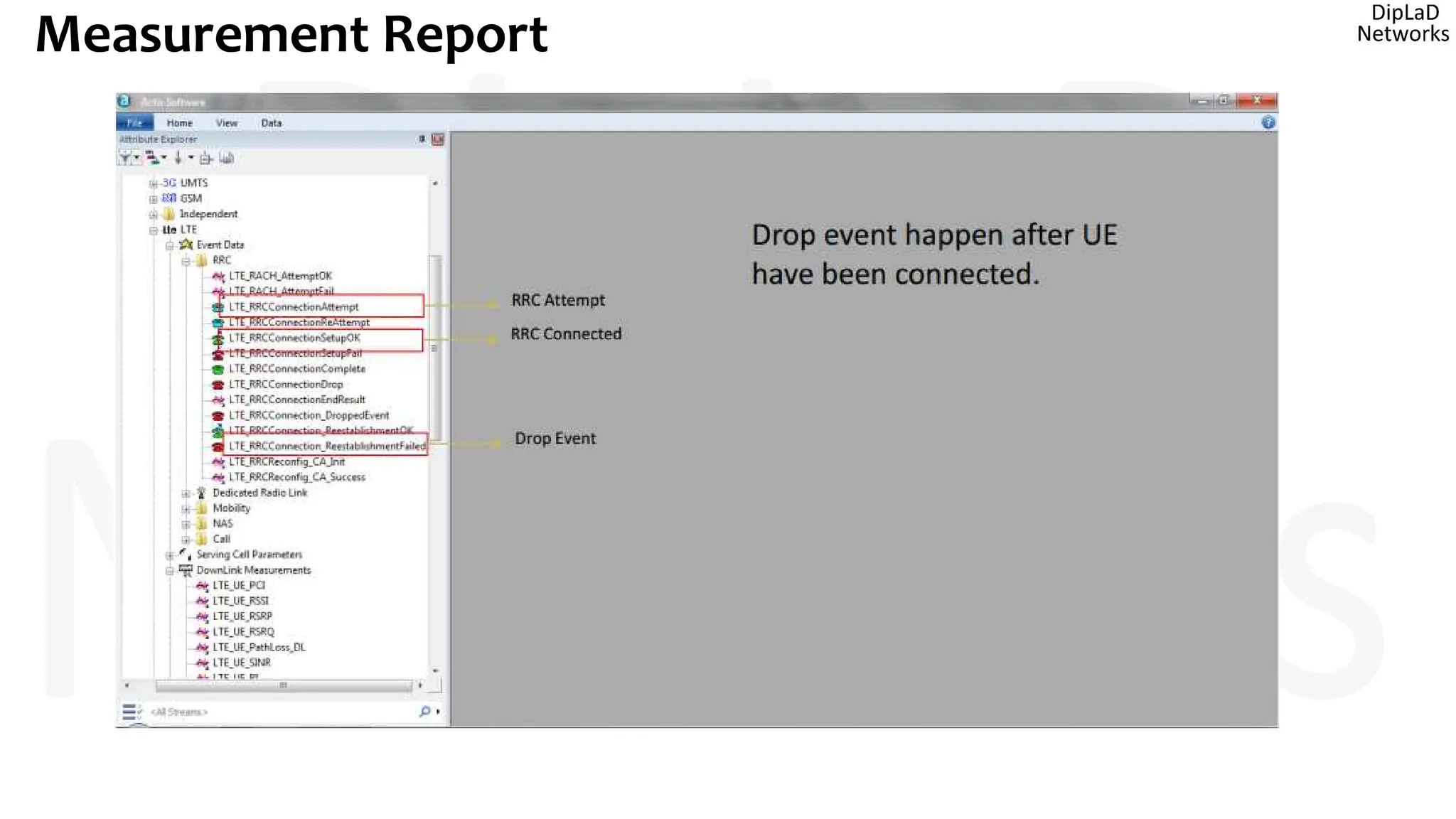Viewport: 1456px width, 819px height.
Task: Click the Dedicated Radio Link antenna icon
Action: (201, 493)
